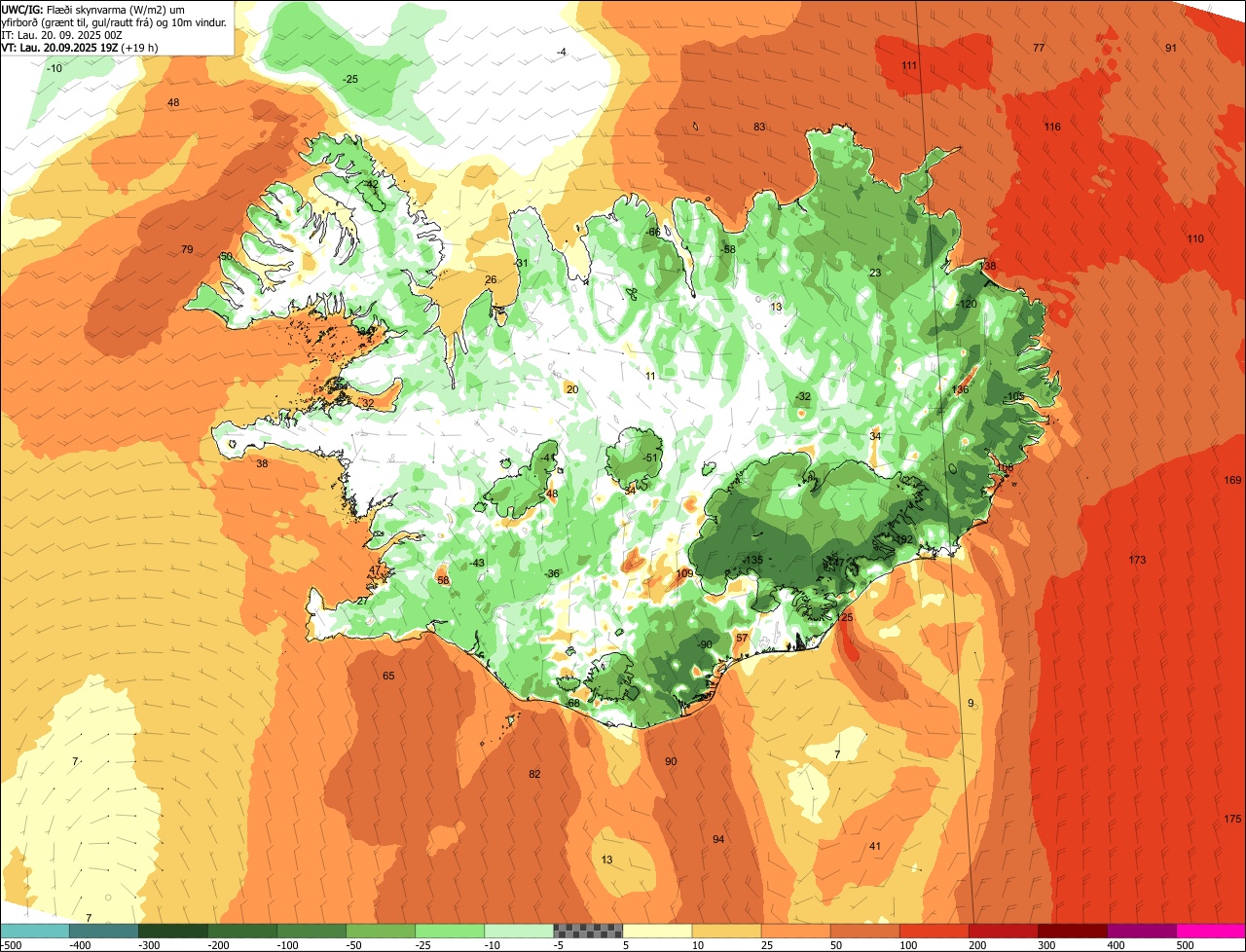Click the map value 83 north of Iceland
Viewport: 1246px width, 952px height.
(x=759, y=128)
